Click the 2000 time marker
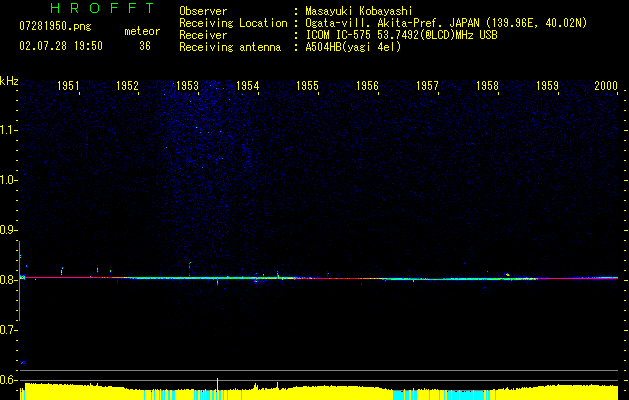This screenshot has height=400, width=629. pyautogui.click(x=606, y=86)
